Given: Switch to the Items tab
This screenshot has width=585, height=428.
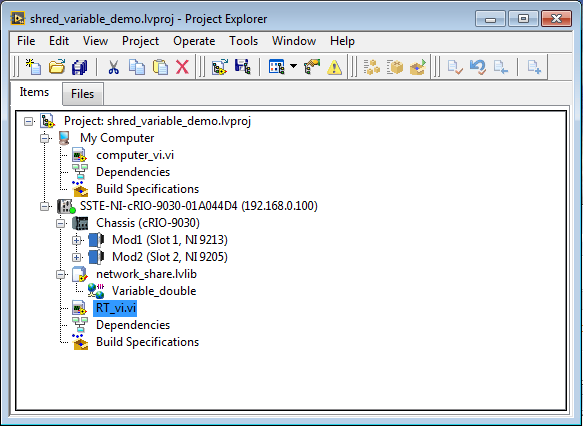Looking at the screenshot, I should coord(34,92).
